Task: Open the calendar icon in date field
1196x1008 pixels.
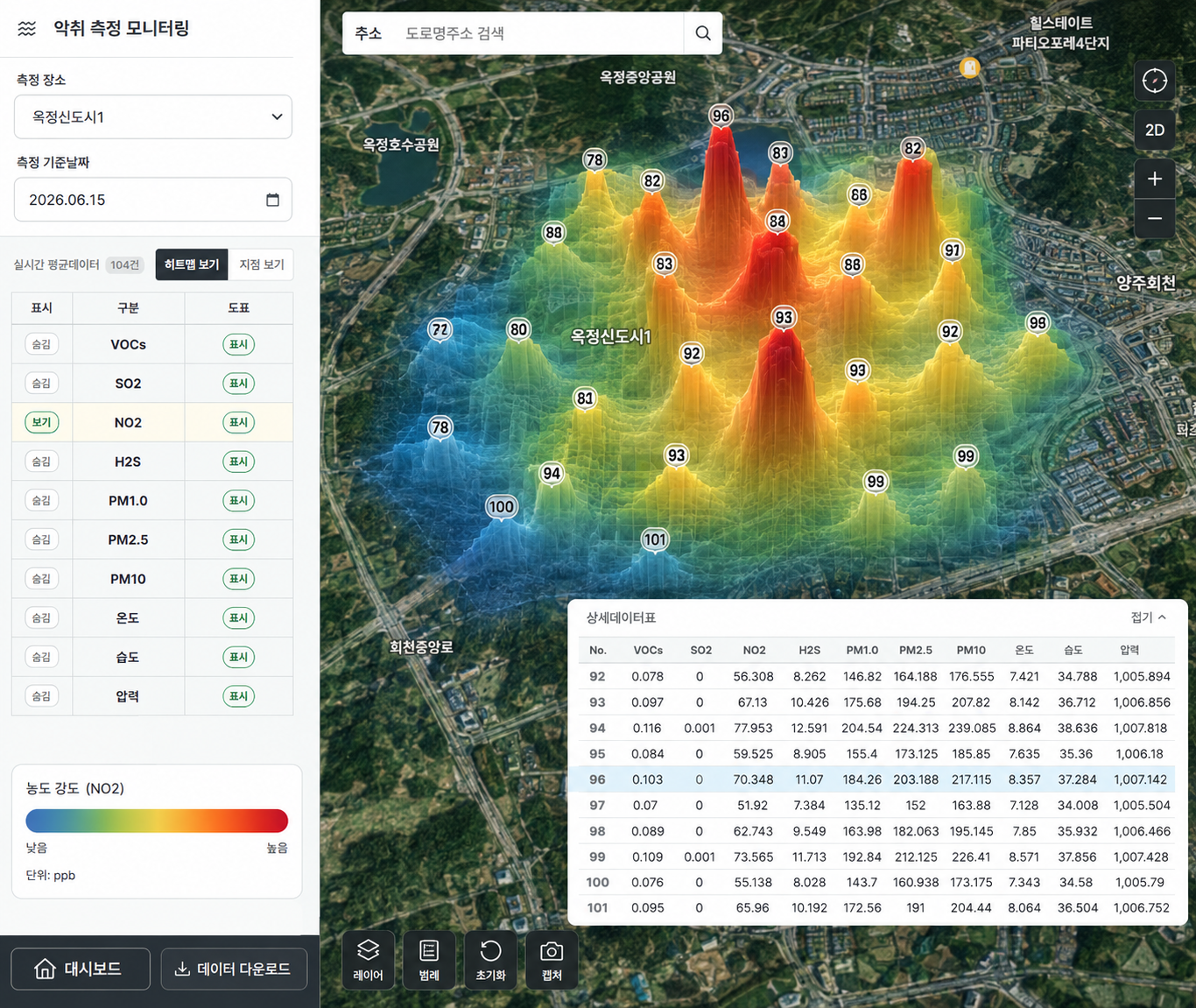Action: [272, 200]
